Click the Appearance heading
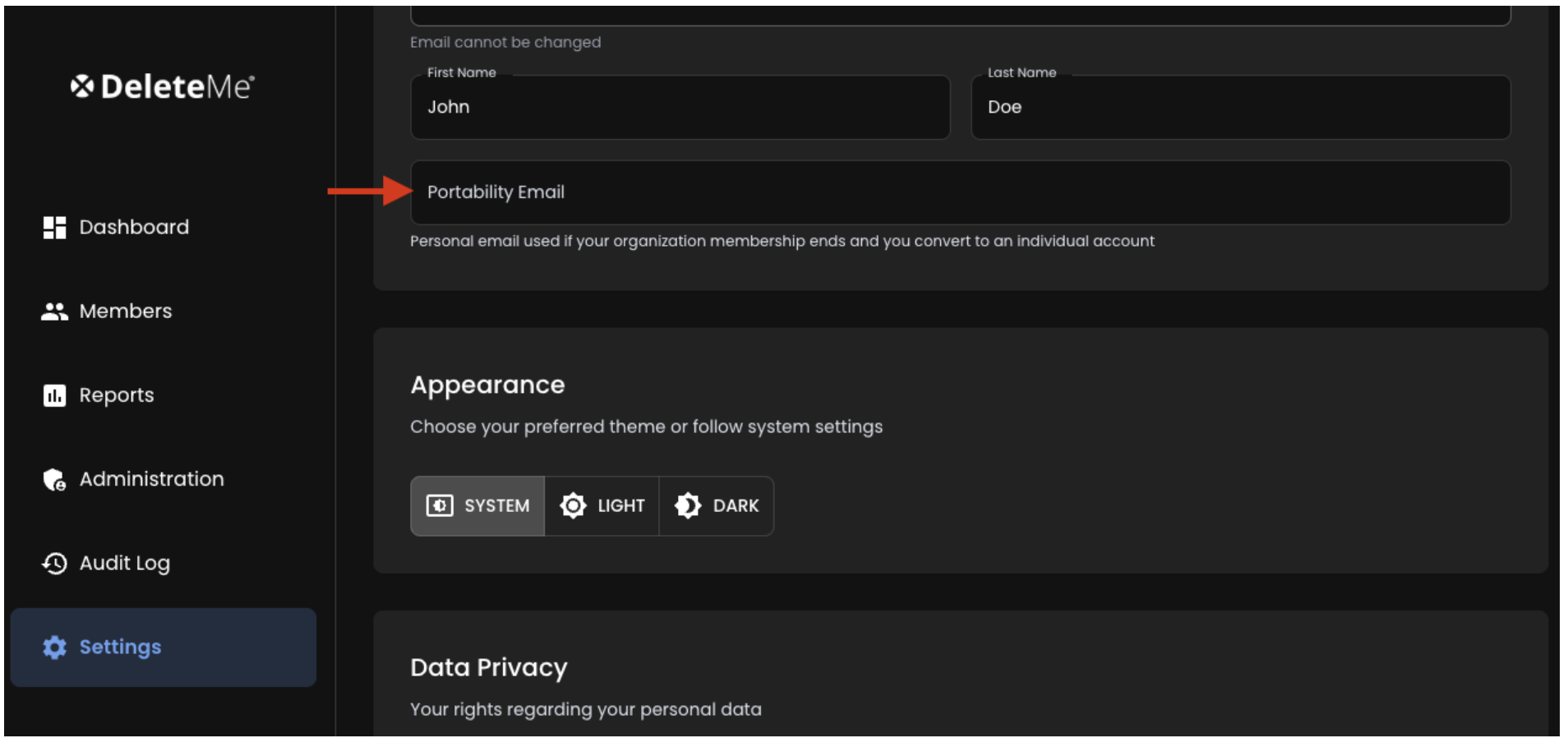1568x738 pixels. pos(487,385)
